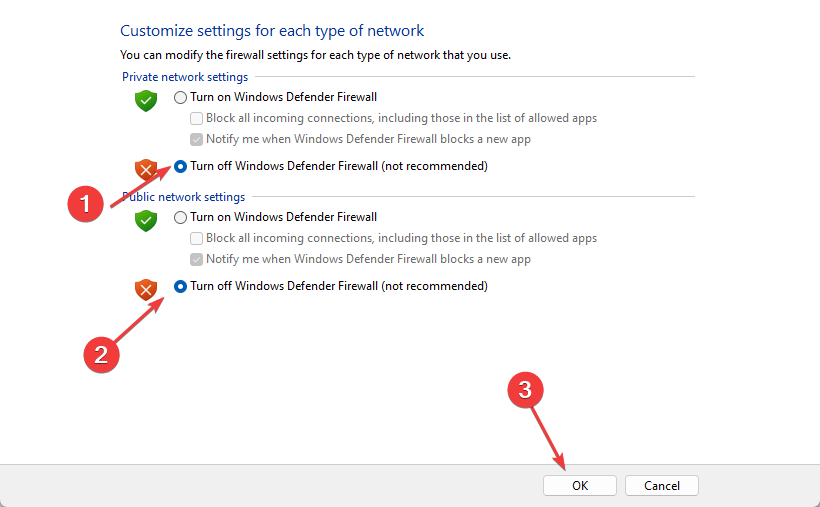Select Turn off Windows Defender Firewall for private network
This screenshot has height=507, width=820.
(x=180, y=166)
